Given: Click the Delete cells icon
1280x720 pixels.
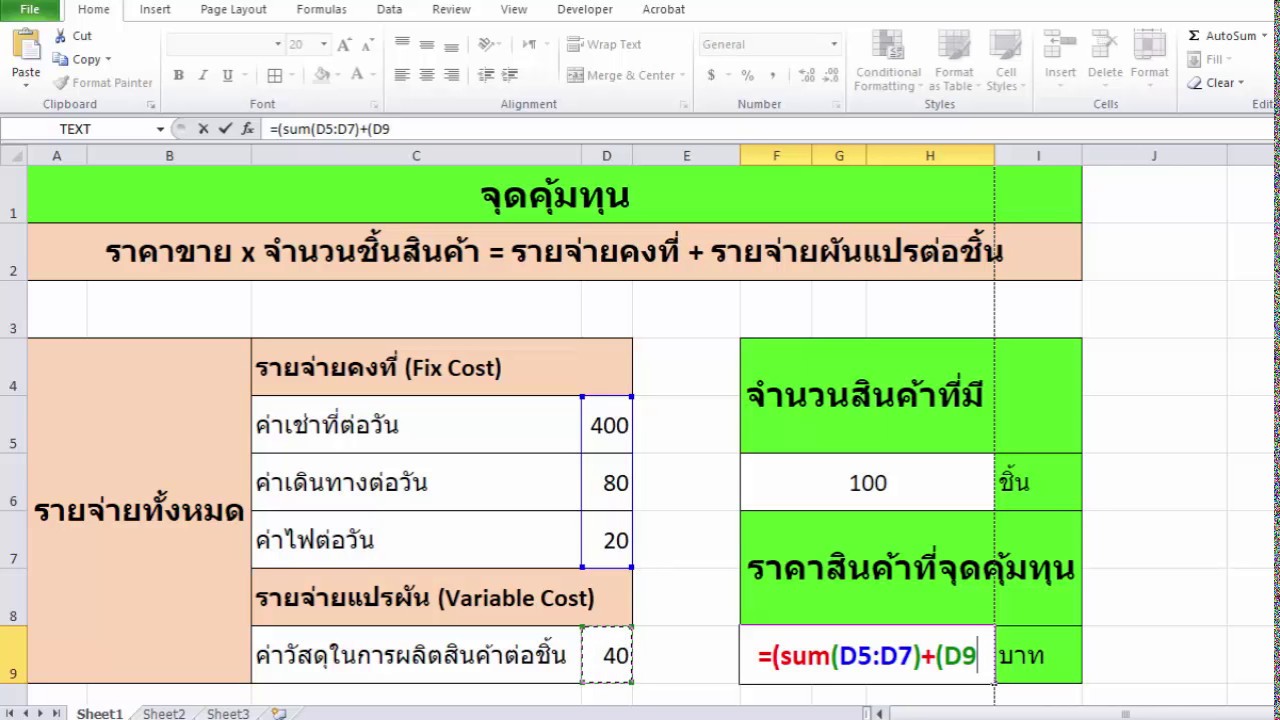Looking at the screenshot, I should 1105,57.
